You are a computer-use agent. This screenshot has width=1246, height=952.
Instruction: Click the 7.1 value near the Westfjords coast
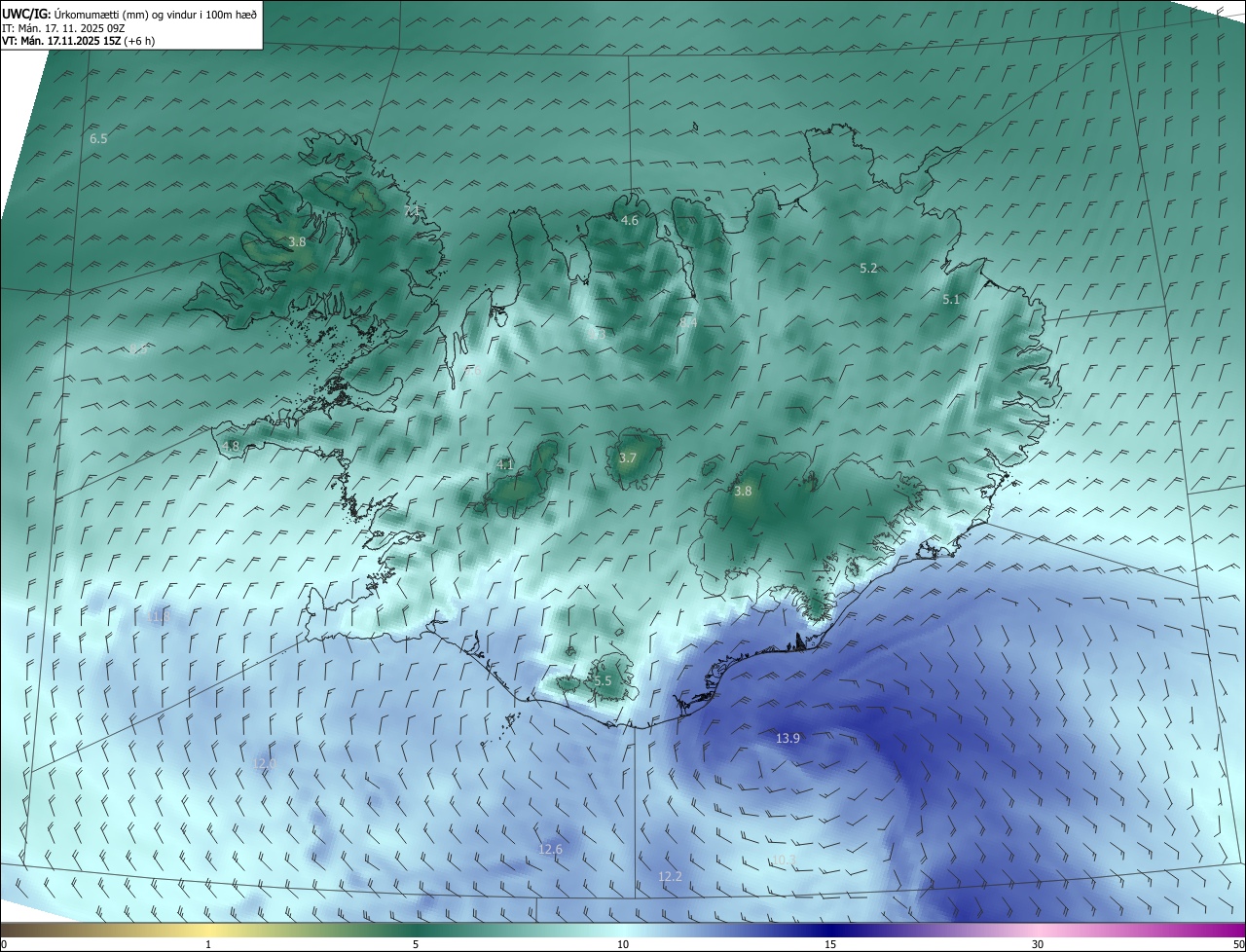(x=412, y=210)
